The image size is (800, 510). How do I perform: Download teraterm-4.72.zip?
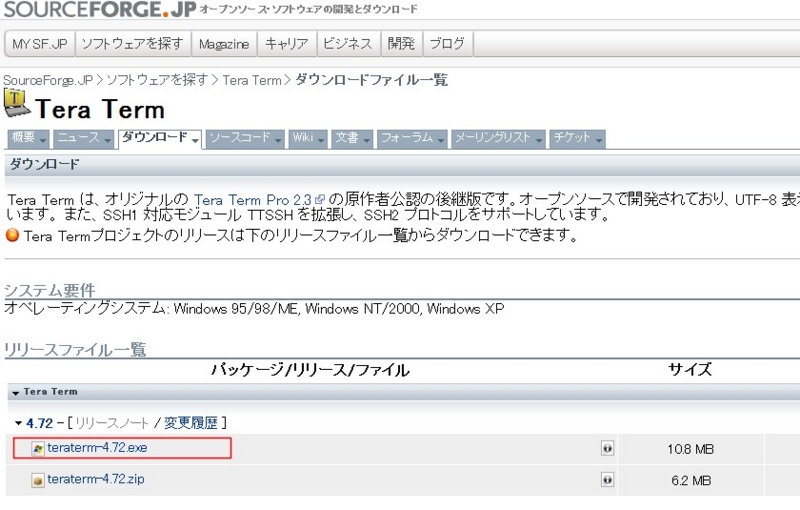(x=96, y=479)
